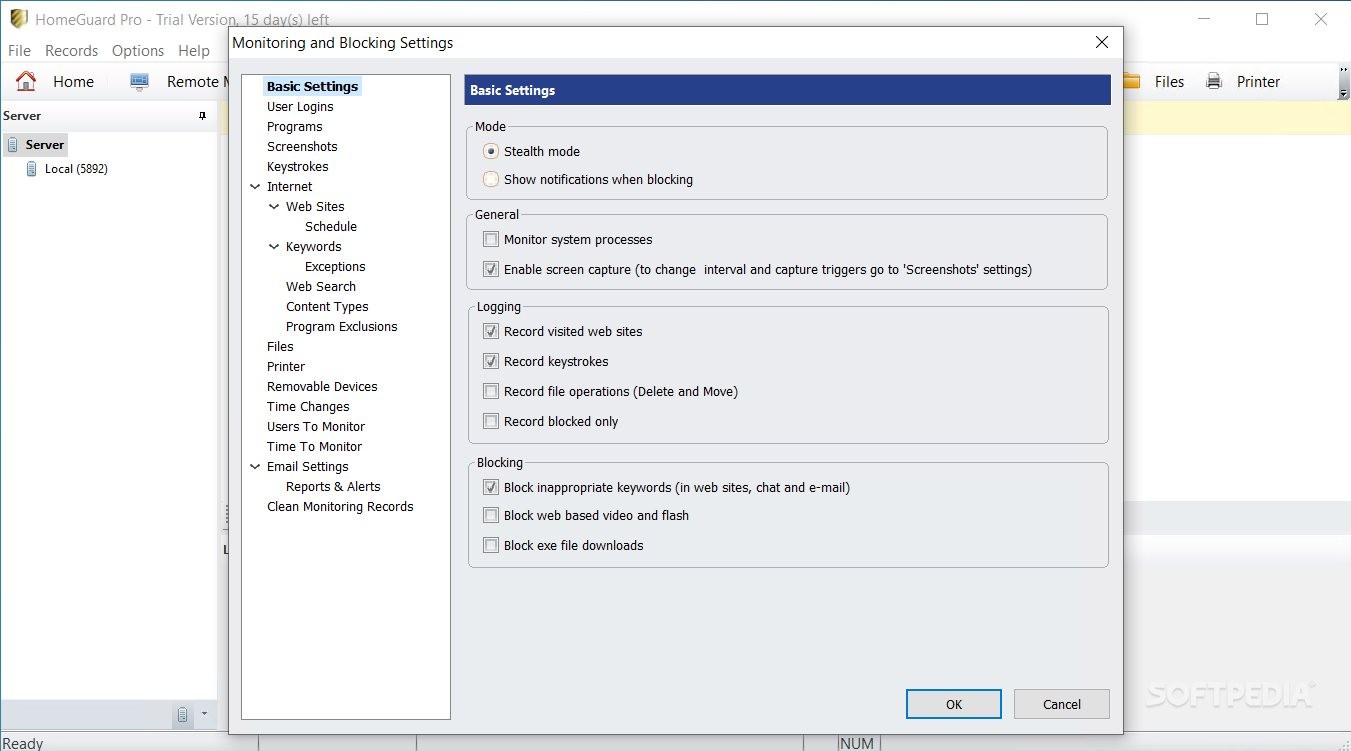
Task: Select Printer in settings tree
Action: [286, 367]
